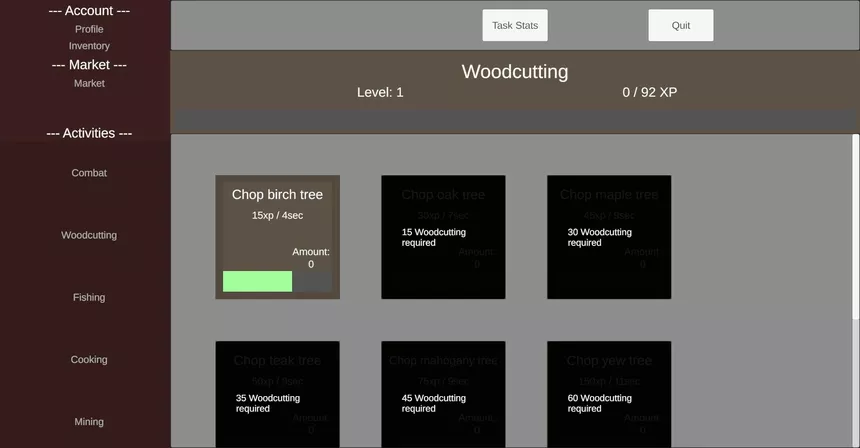Click the locked Chop oak tree card
The width and height of the screenshot is (860, 448).
[443, 237]
